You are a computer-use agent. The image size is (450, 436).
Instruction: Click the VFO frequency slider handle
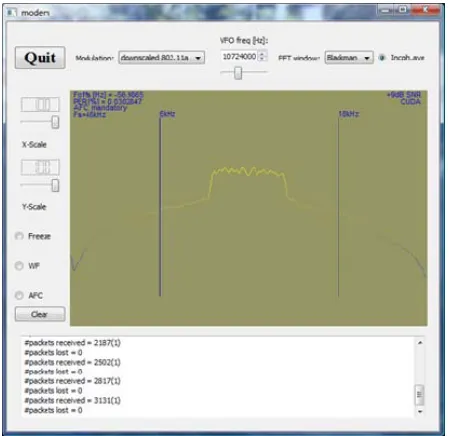[238, 73]
